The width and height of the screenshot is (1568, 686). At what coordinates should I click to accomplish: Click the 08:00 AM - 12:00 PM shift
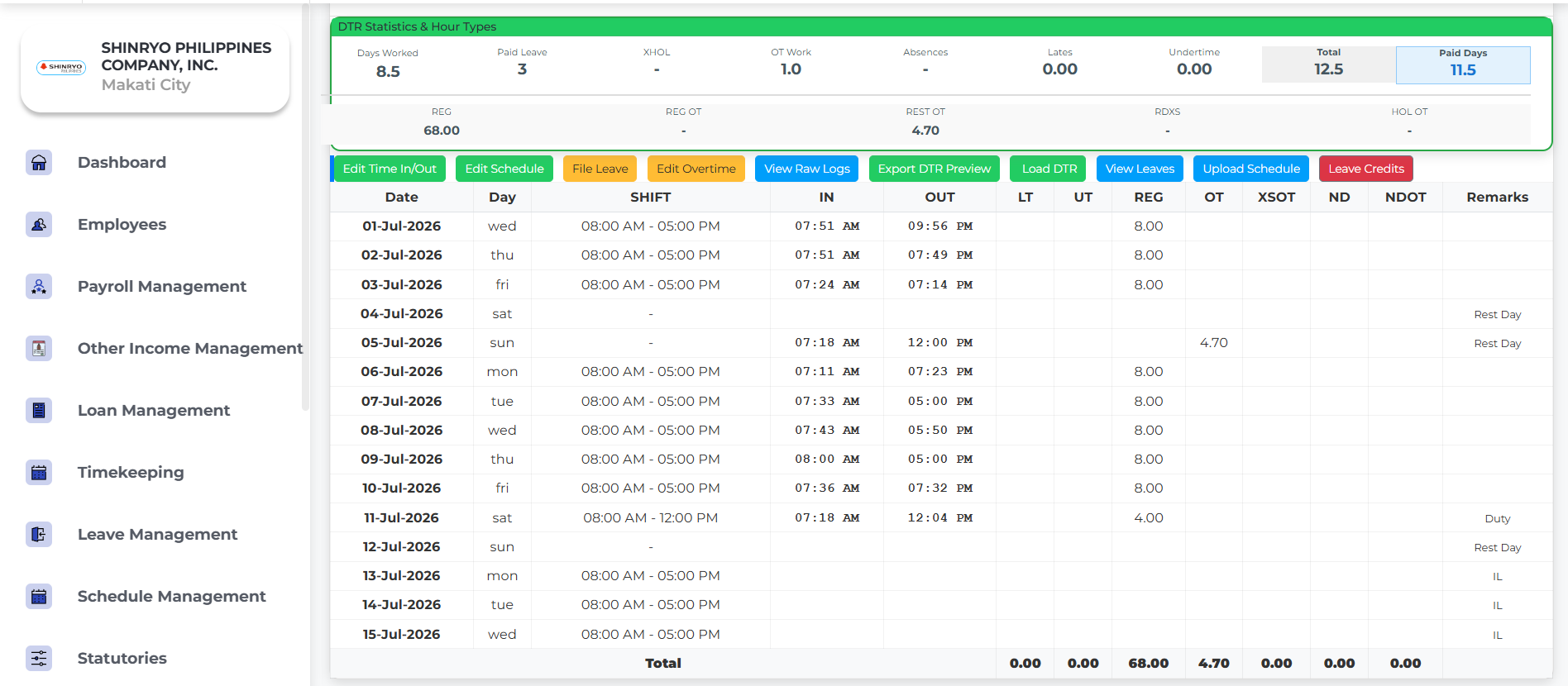coord(651,518)
